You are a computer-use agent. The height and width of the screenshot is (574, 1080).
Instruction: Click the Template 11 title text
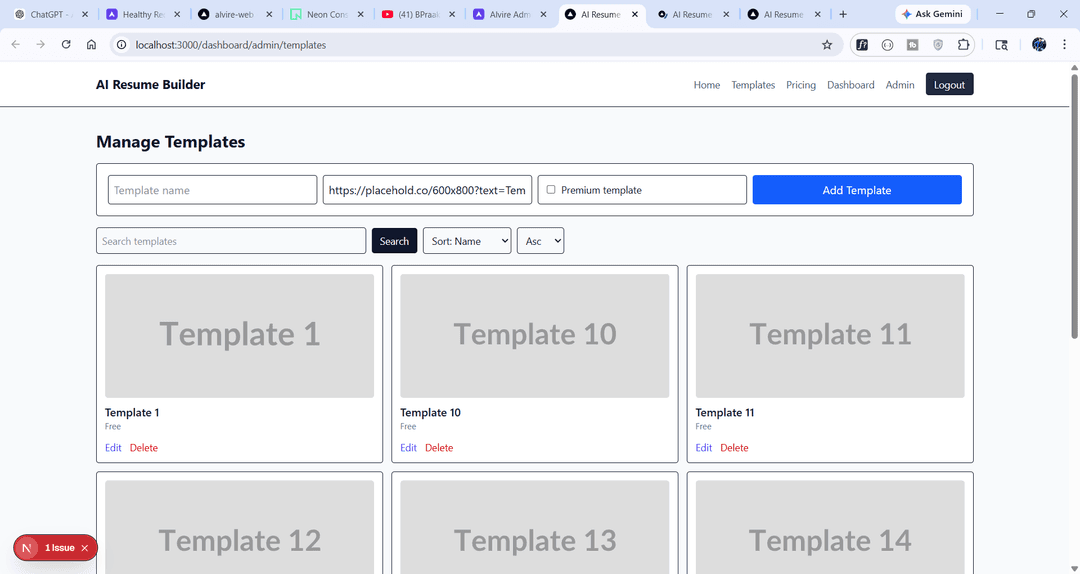[725, 413]
